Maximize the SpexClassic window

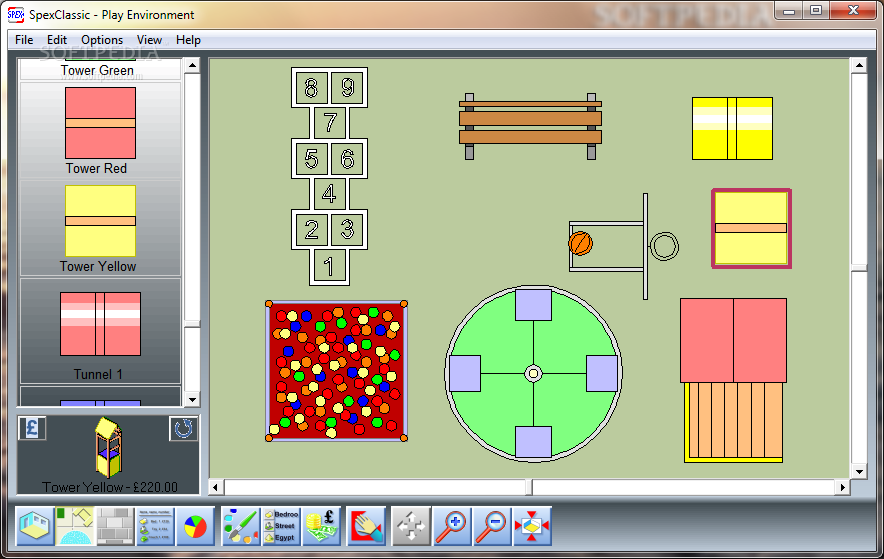816,11
